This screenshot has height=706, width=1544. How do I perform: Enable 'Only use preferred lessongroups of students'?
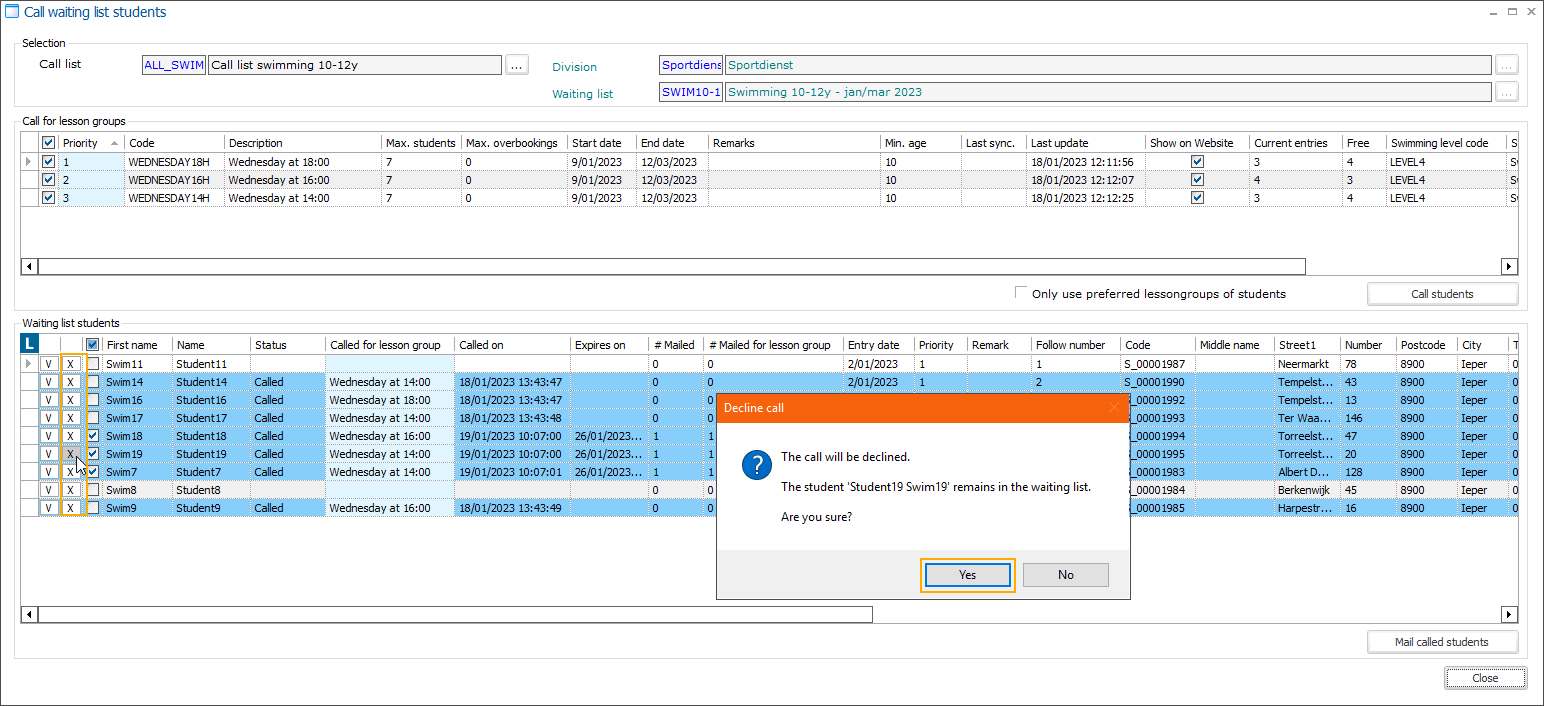click(1021, 293)
